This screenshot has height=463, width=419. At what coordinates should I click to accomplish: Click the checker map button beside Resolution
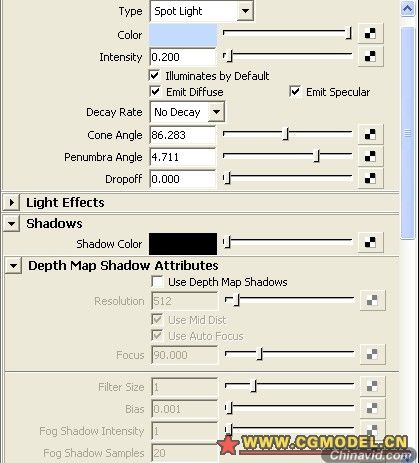pos(373,300)
